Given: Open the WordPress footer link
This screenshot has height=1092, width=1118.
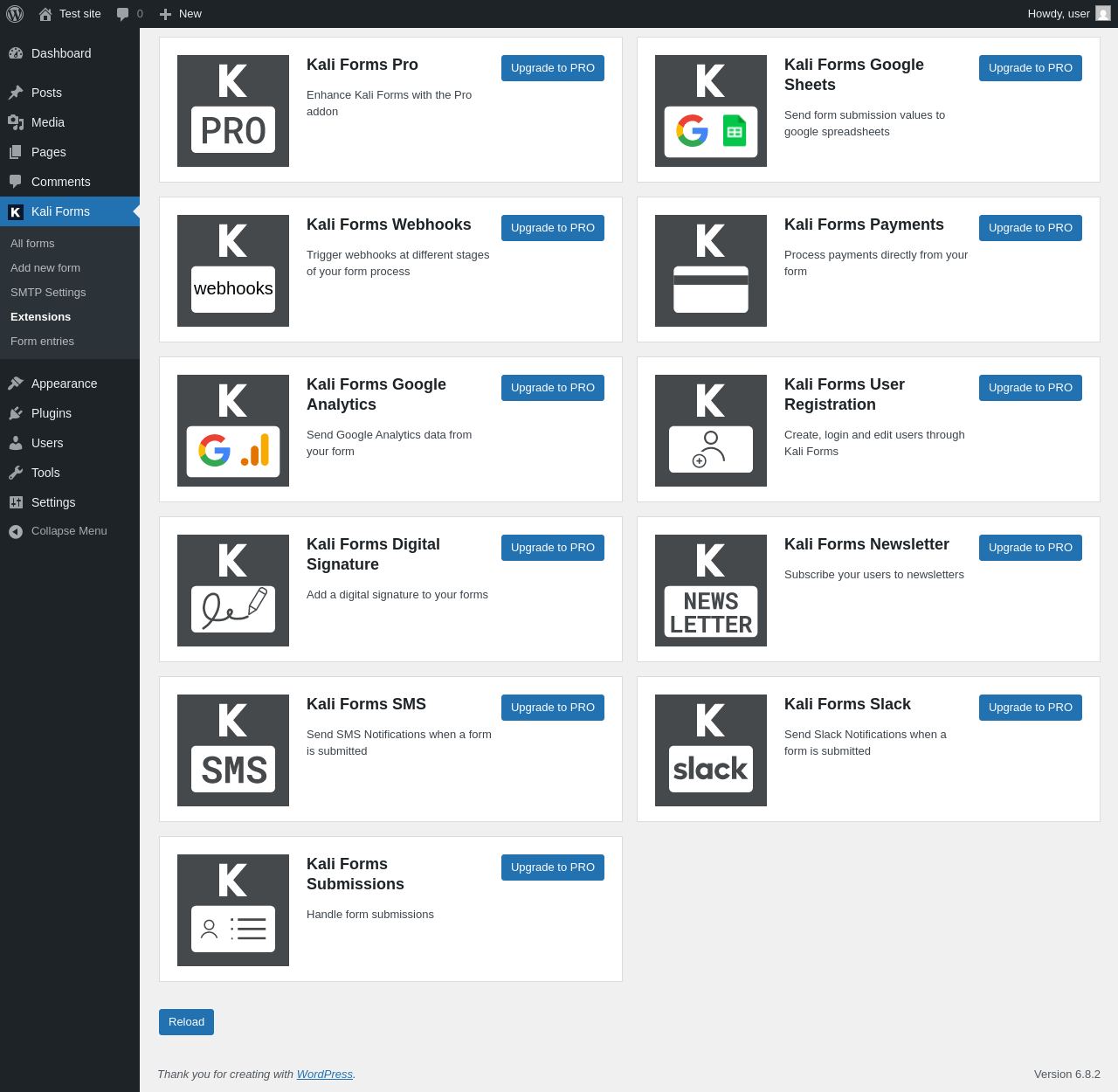Looking at the screenshot, I should pos(325,1075).
